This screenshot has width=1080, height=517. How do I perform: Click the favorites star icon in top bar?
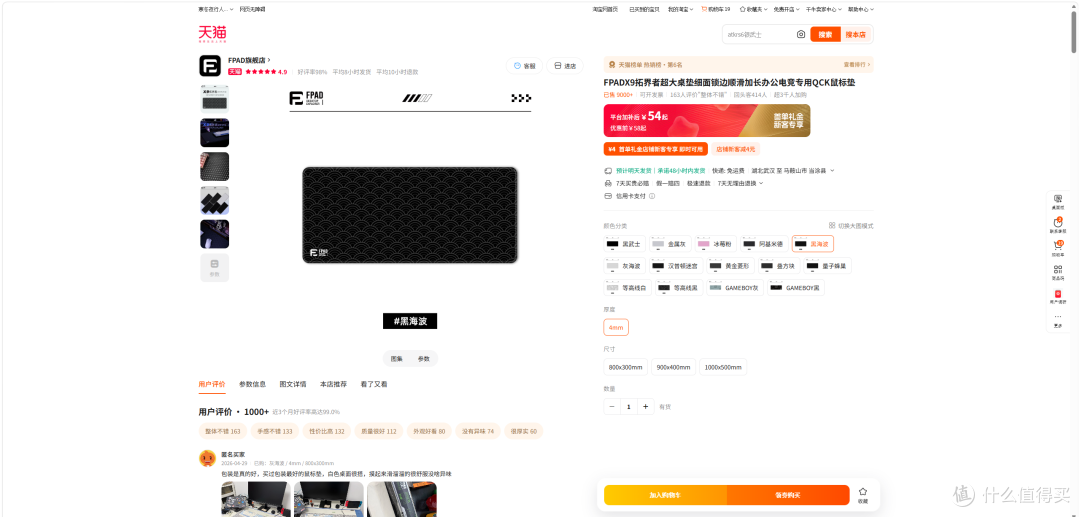(x=742, y=10)
